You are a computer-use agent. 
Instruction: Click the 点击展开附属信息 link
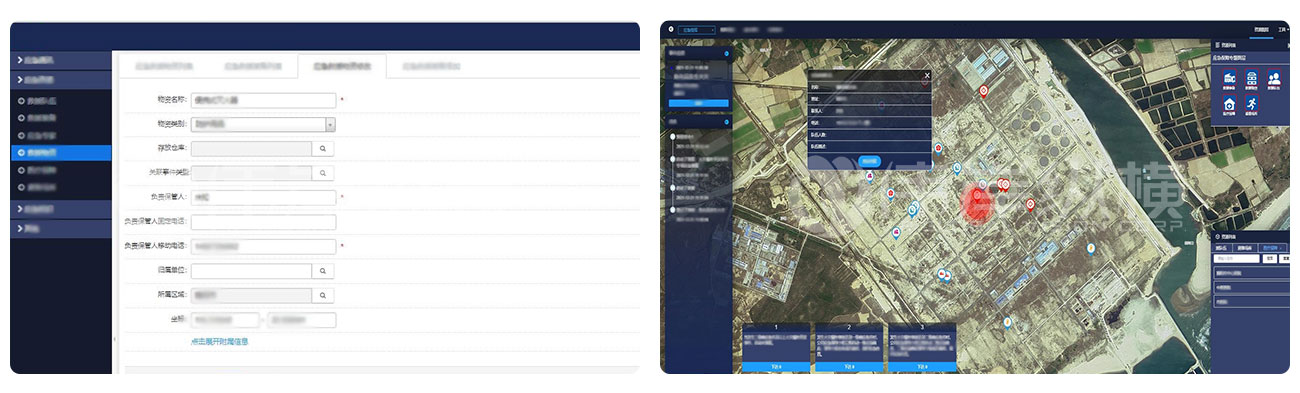click(x=219, y=342)
